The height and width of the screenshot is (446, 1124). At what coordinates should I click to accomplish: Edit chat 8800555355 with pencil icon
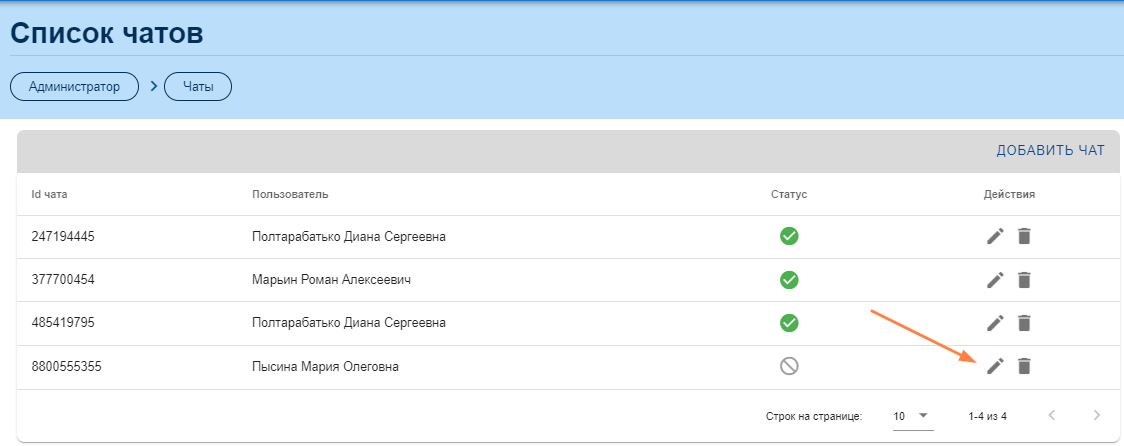click(994, 367)
